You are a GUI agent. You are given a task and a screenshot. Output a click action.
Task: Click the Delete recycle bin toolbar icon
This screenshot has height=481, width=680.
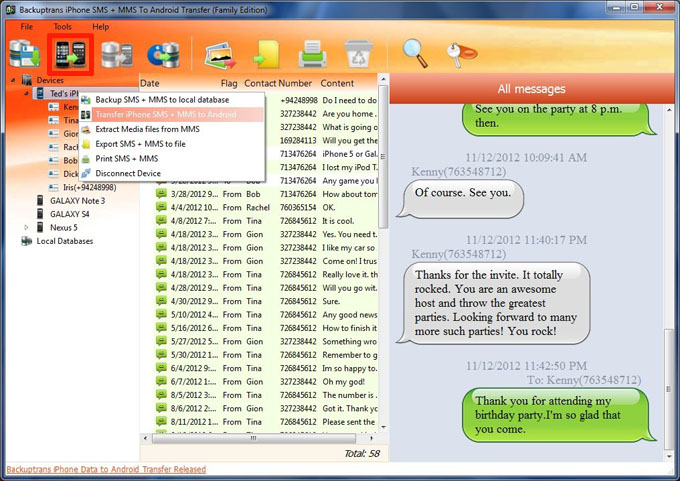(358, 54)
